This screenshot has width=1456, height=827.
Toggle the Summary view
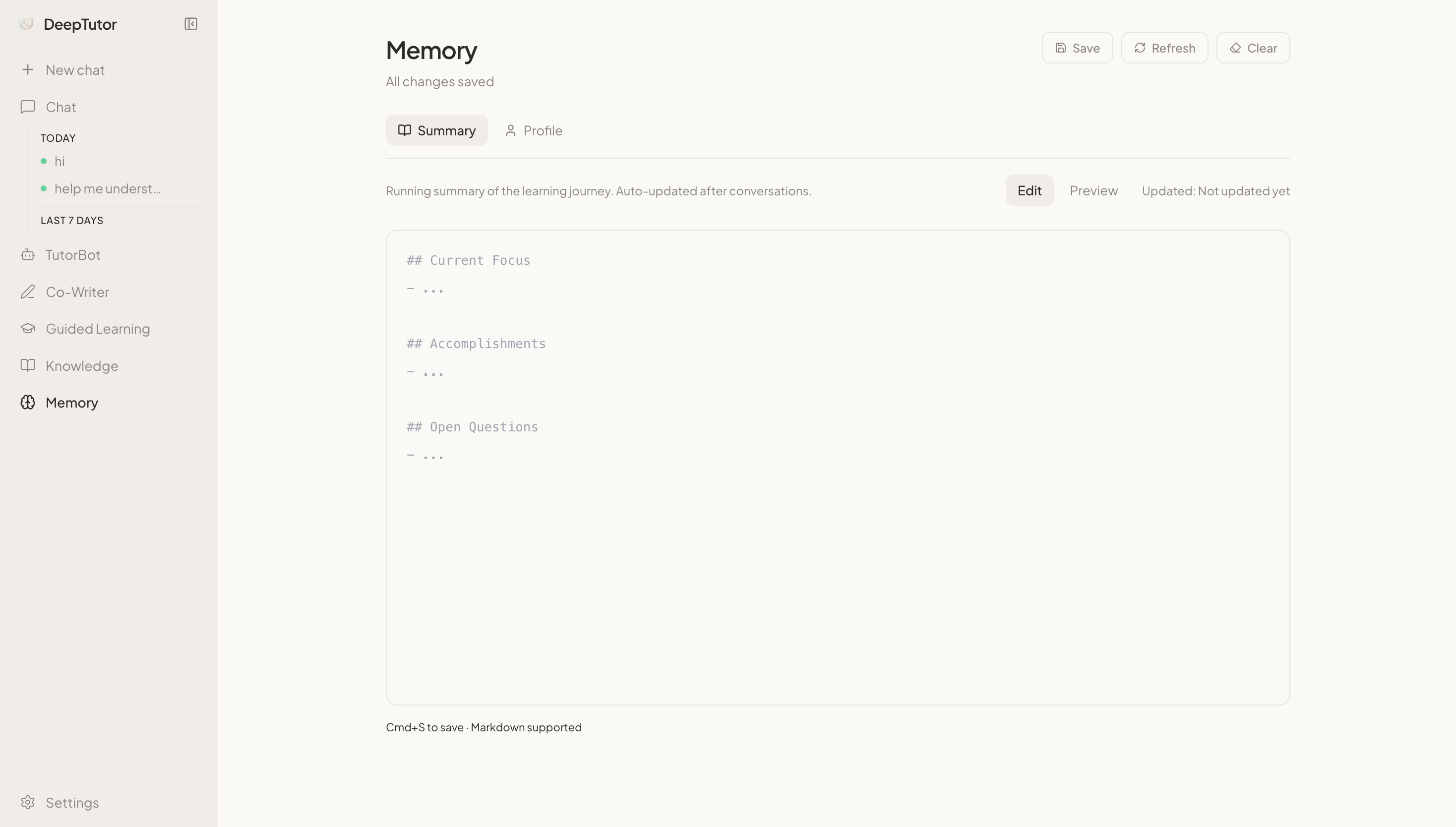click(x=436, y=130)
